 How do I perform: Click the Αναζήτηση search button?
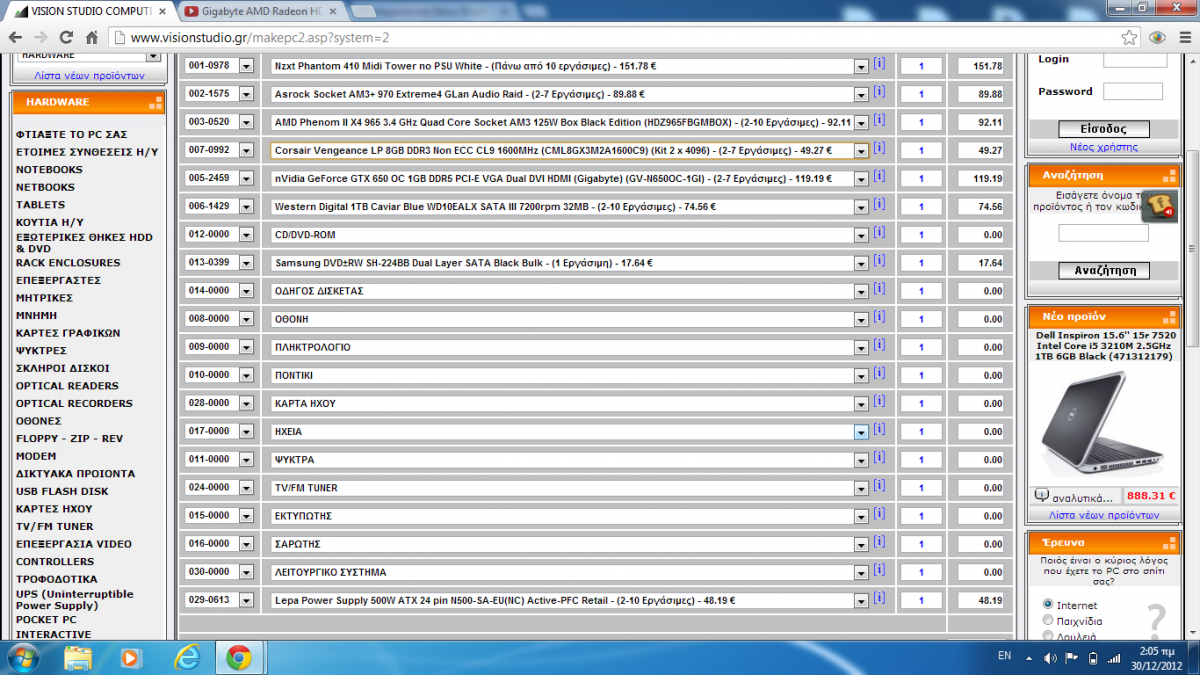coord(1104,271)
